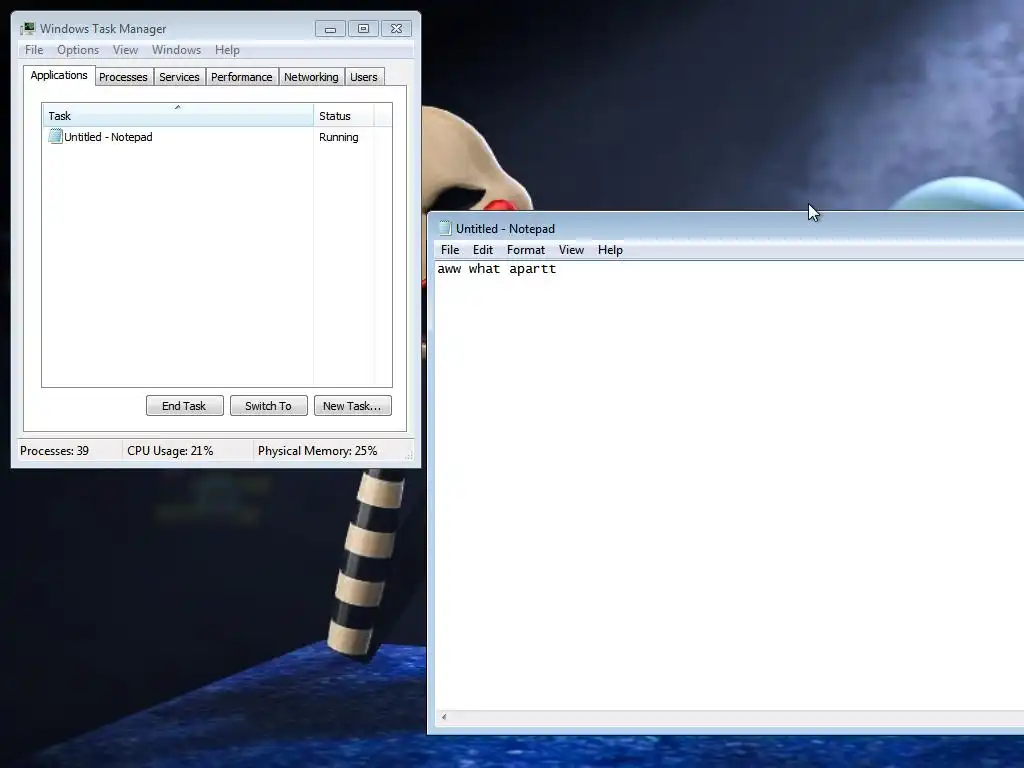Maximize the Windows Task Manager window
Image resolution: width=1024 pixels, height=768 pixels.
click(363, 29)
